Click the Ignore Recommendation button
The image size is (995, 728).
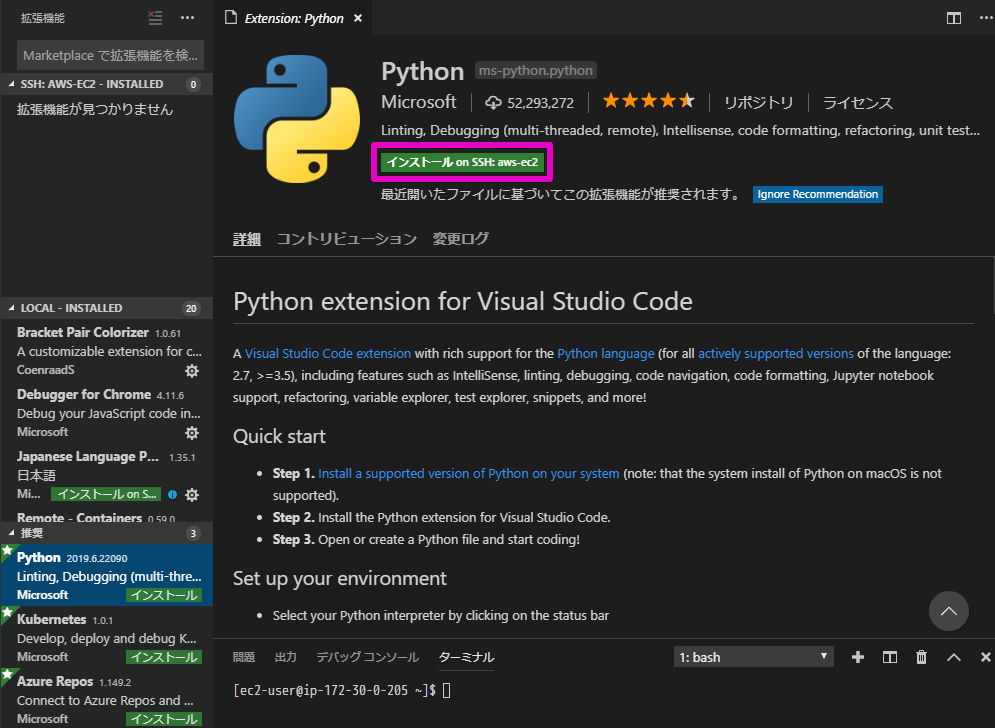[x=817, y=195]
